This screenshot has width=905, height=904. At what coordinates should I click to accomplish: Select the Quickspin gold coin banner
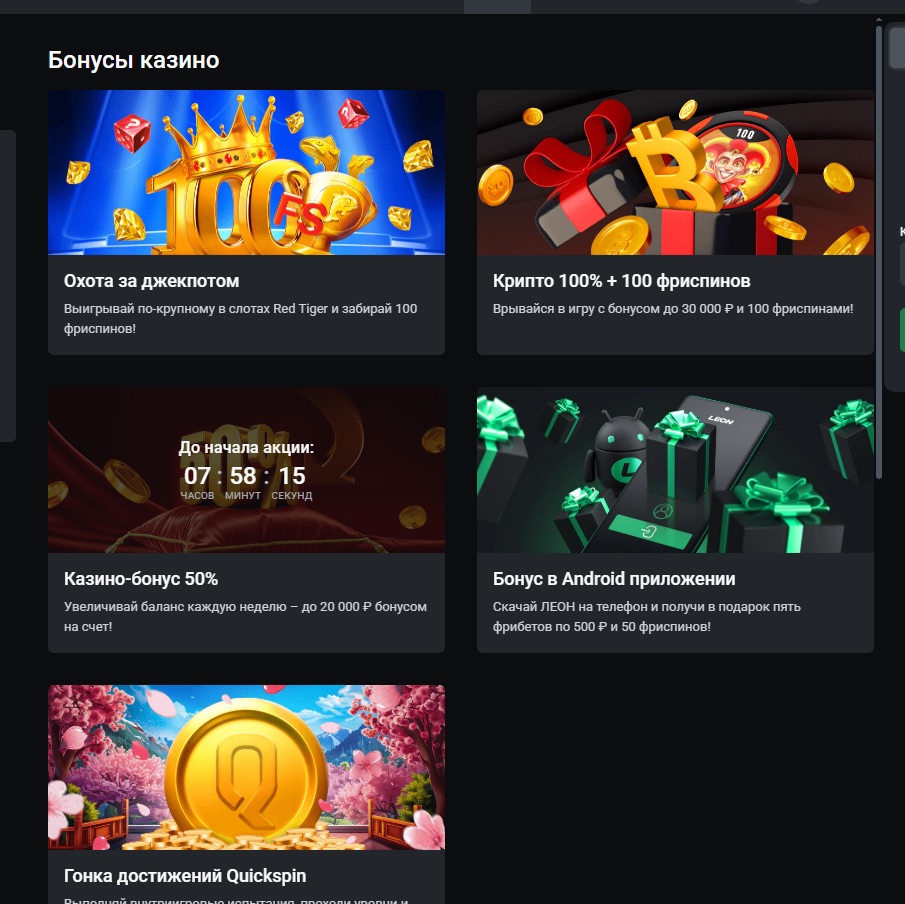[246, 767]
